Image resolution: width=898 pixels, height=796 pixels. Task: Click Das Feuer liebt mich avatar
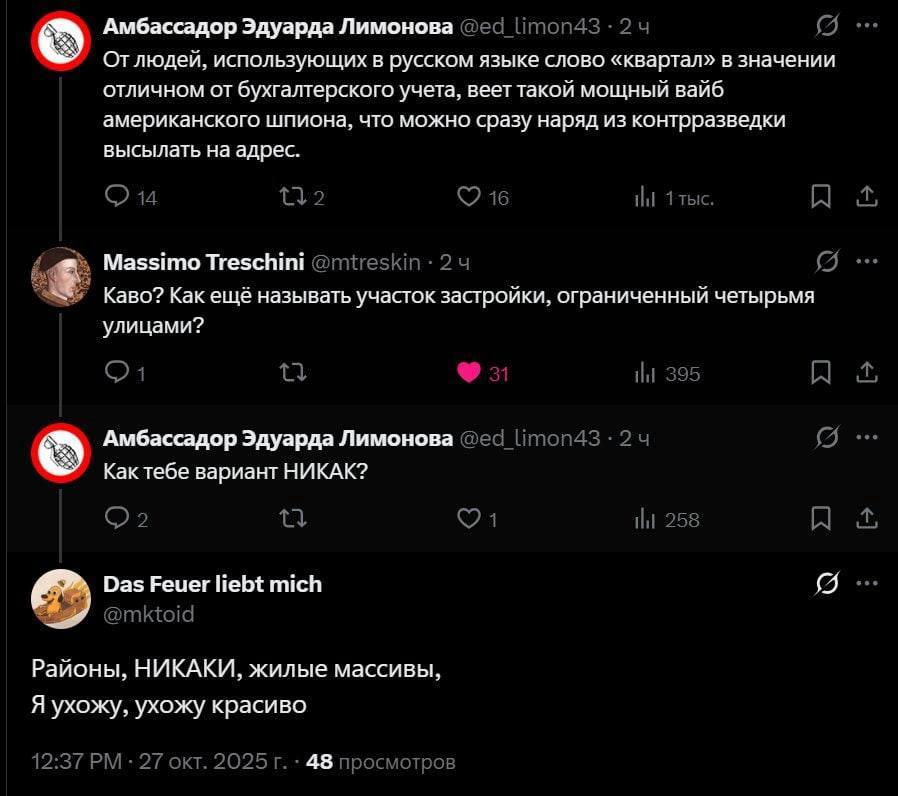[60, 598]
